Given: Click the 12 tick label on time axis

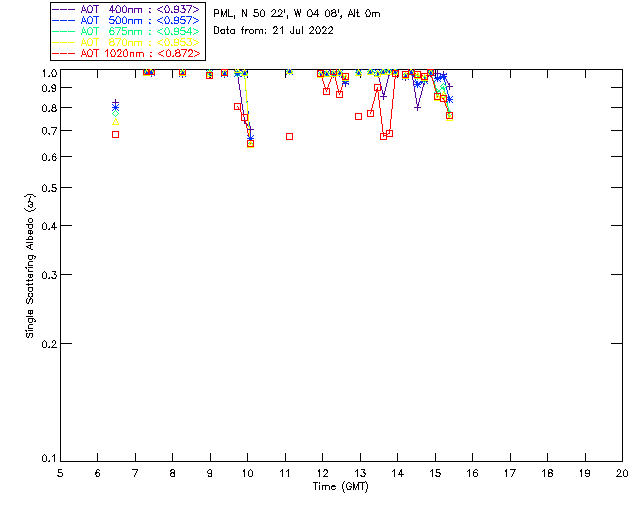Looking at the screenshot, I should pos(322,473).
